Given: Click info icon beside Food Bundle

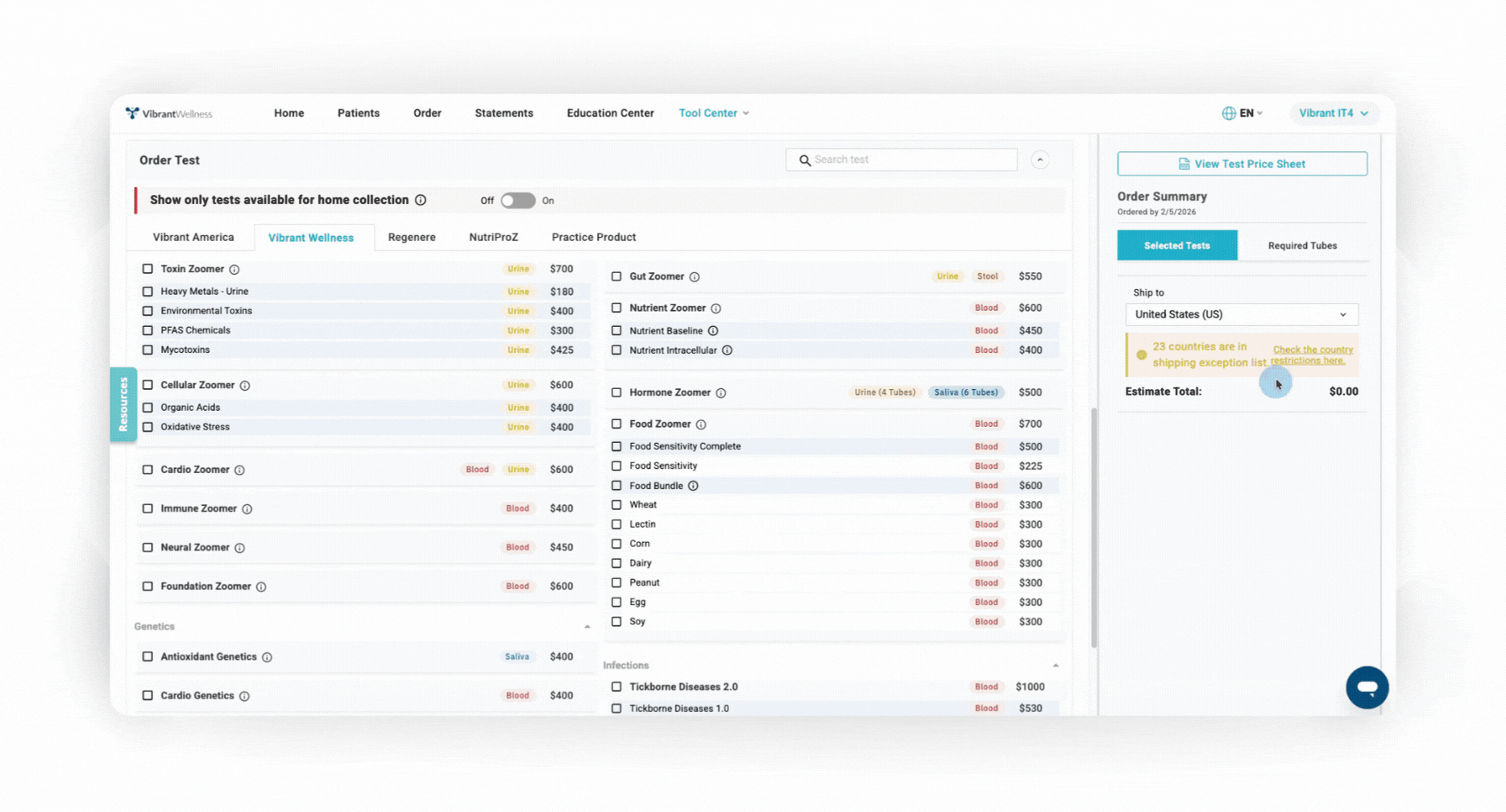Looking at the screenshot, I should 693,486.
